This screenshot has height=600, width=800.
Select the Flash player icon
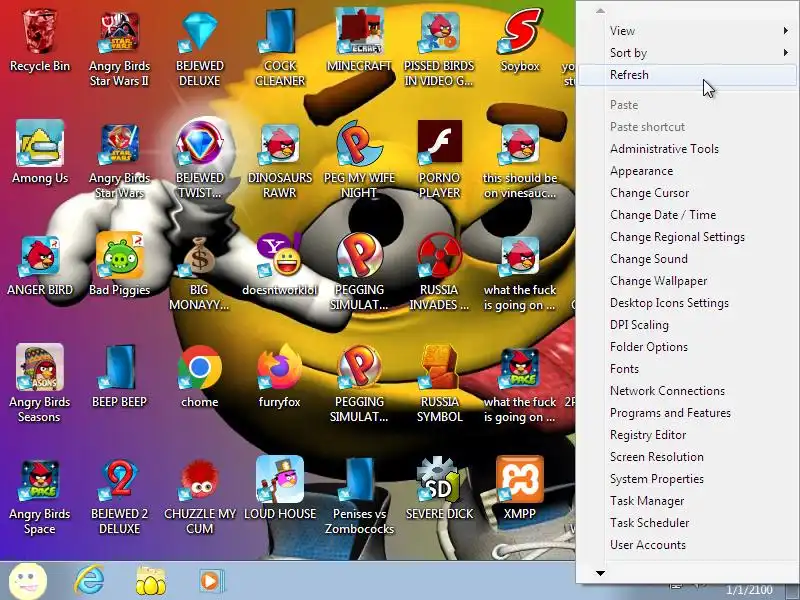[x=439, y=142]
